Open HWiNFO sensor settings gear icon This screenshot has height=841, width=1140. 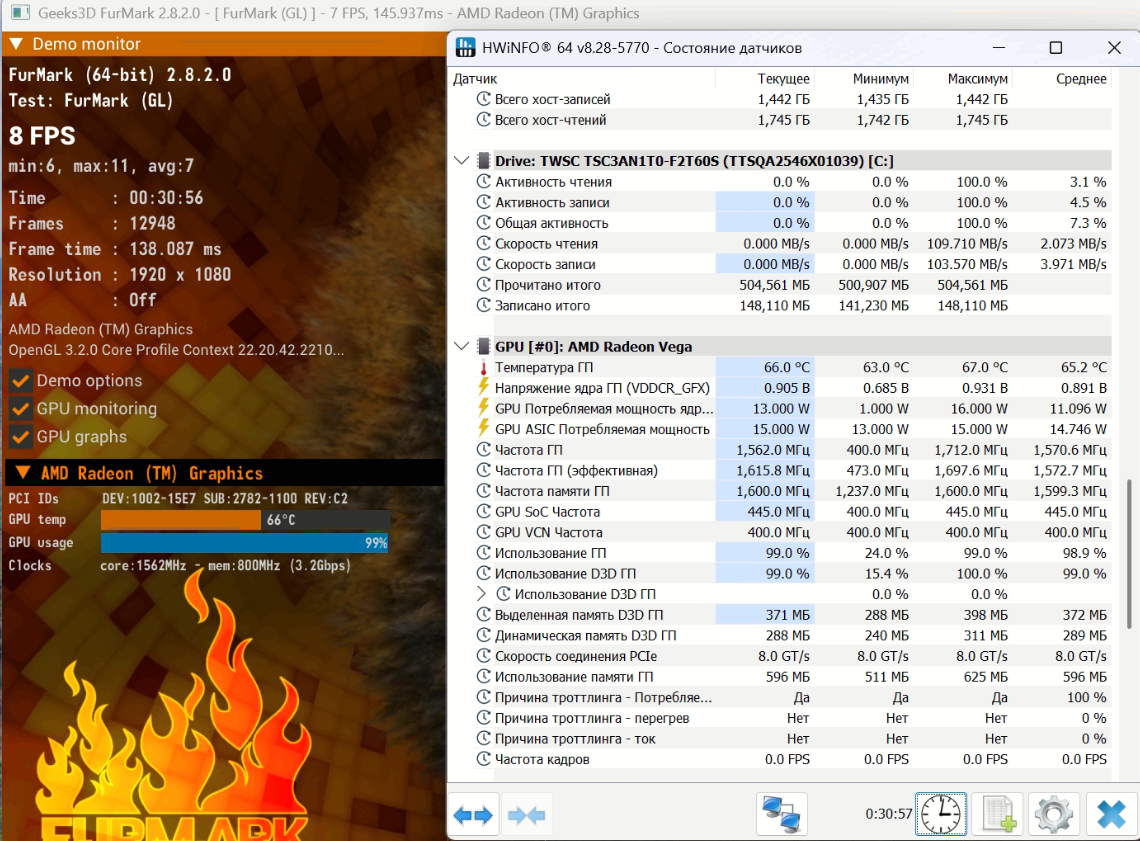1053,814
